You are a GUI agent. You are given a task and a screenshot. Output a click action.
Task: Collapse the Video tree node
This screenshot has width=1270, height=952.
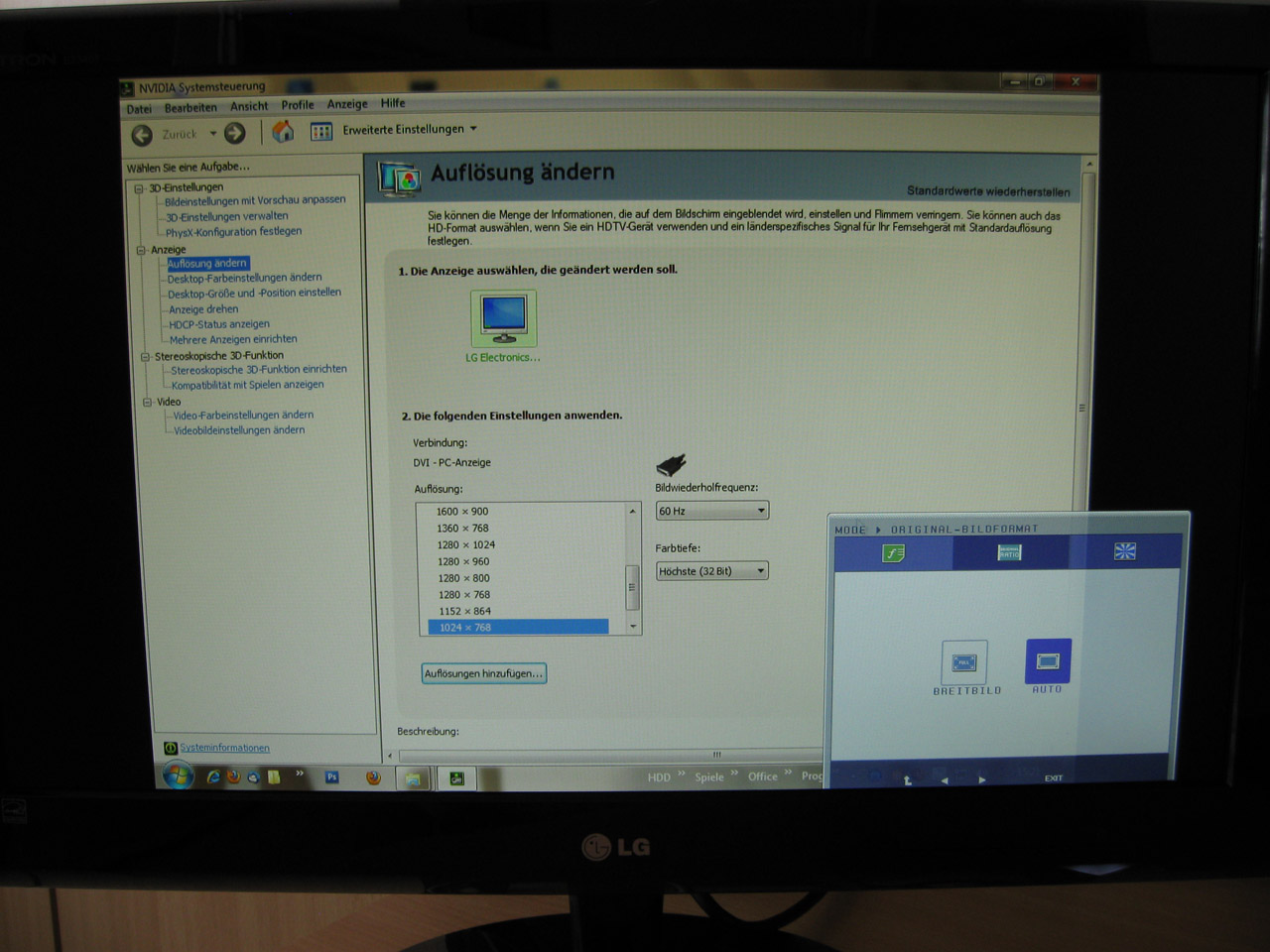pos(147,403)
